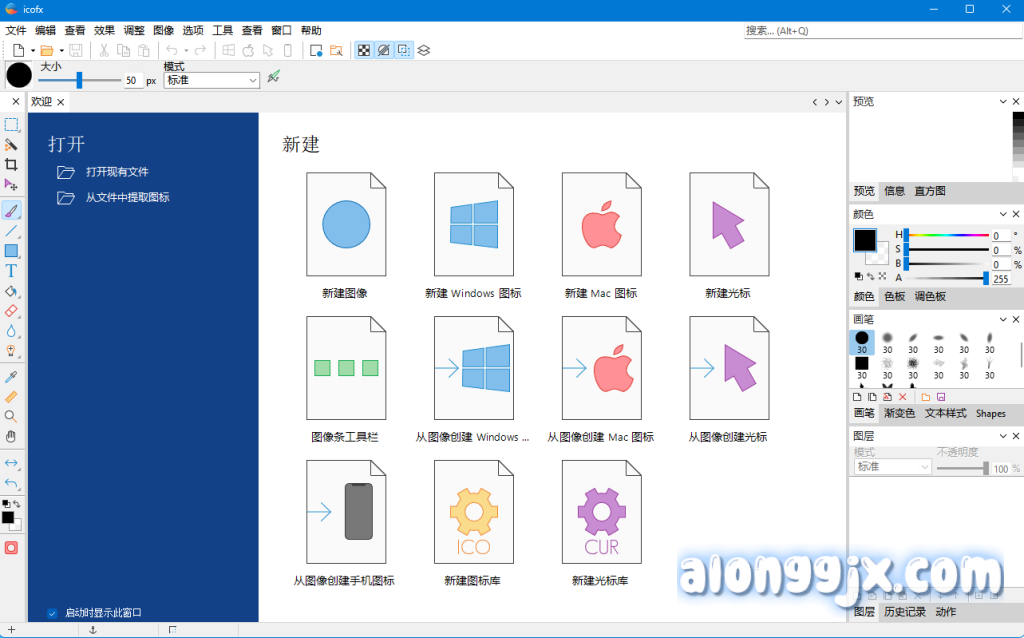
Task: Open the brush 模式 dropdown
Action: (x=211, y=81)
